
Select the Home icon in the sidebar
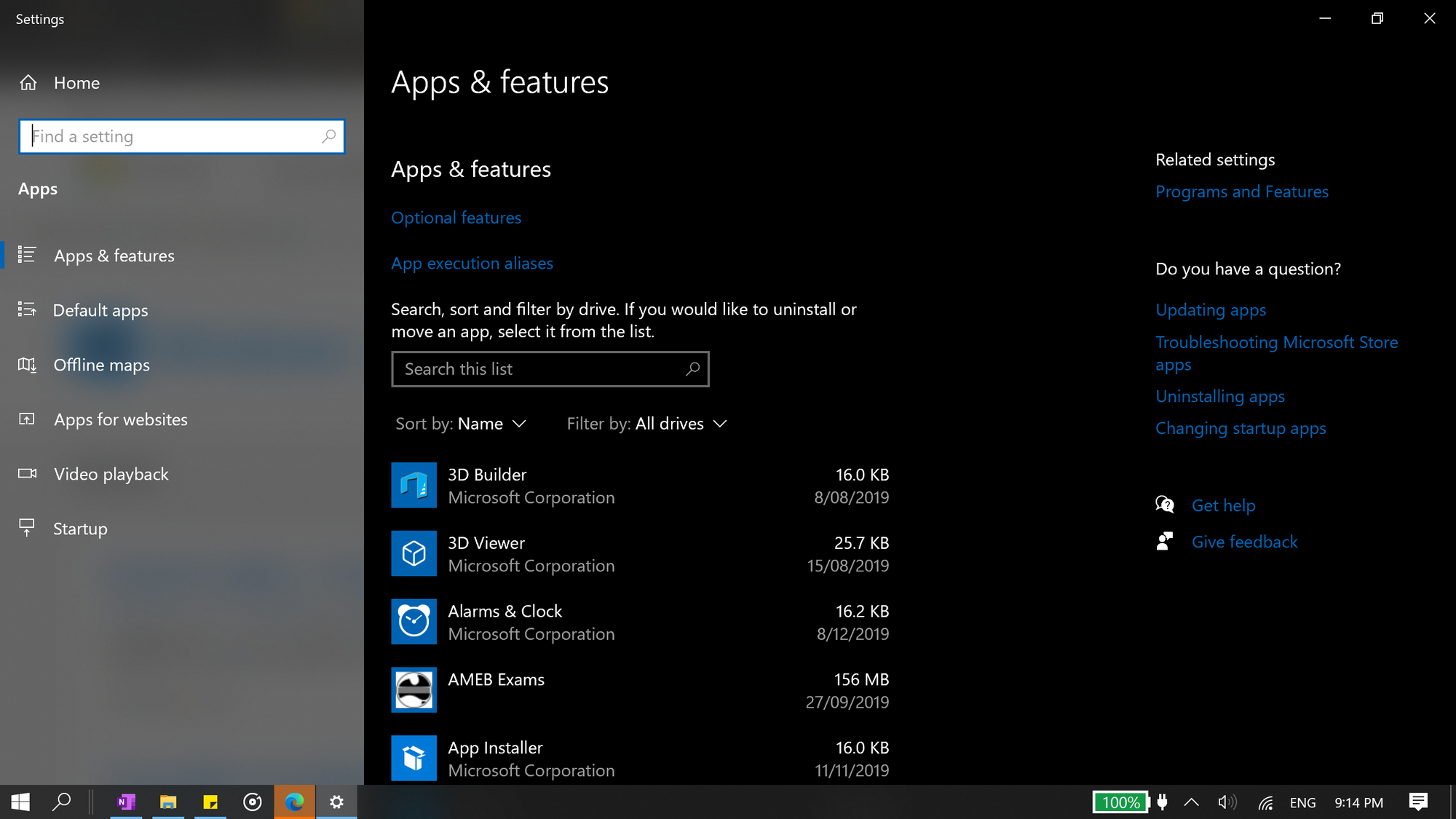[x=28, y=82]
